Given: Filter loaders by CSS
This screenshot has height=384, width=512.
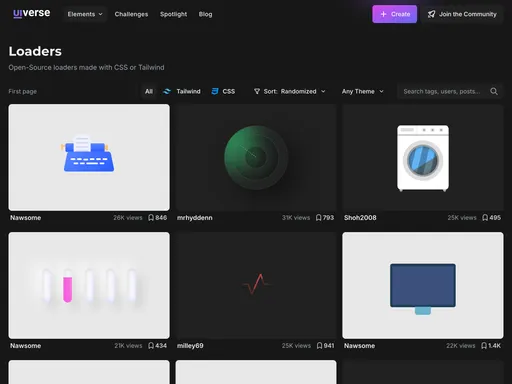Looking at the screenshot, I should coord(223,91).
